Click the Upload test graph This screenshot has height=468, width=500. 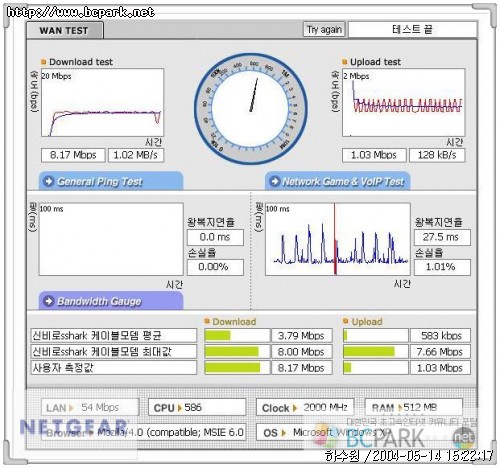point(403,102)
